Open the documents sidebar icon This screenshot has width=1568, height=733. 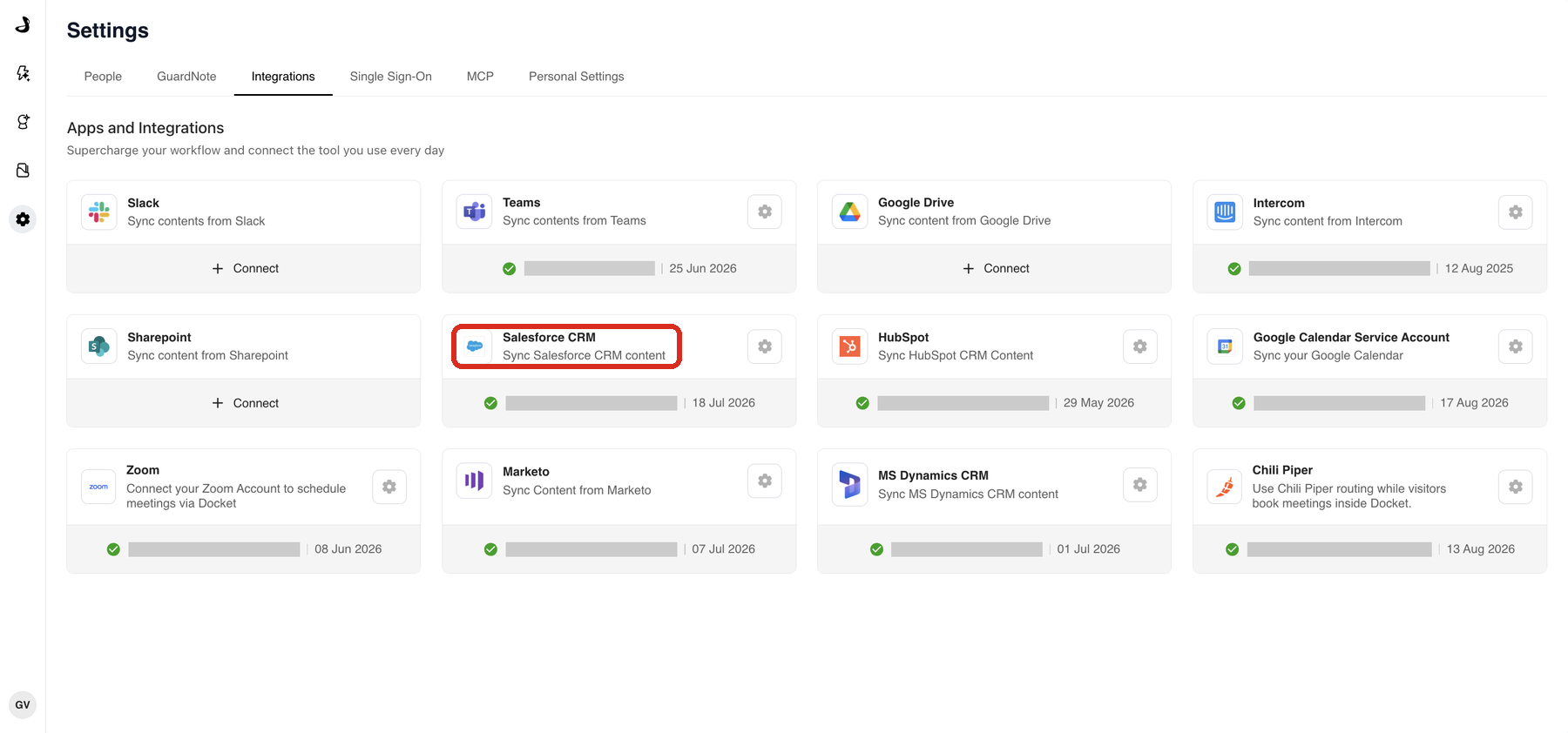click(23, 171)
